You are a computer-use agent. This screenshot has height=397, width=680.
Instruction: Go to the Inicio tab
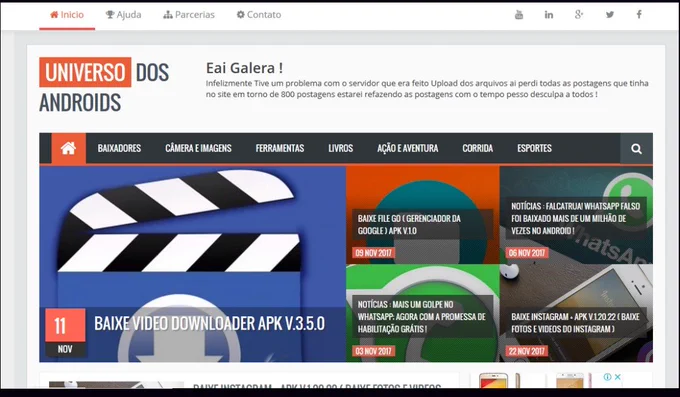tap(67, 15)
